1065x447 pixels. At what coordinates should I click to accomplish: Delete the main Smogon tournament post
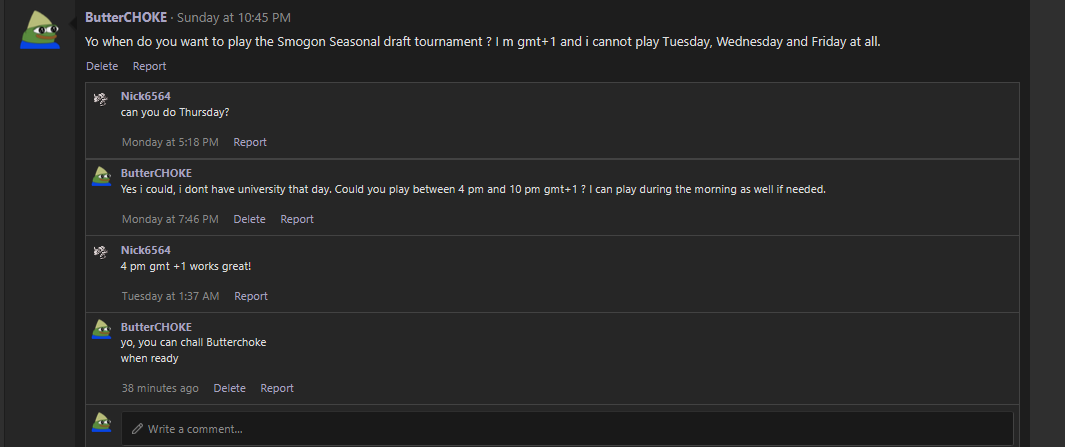(x=102, y=66)
